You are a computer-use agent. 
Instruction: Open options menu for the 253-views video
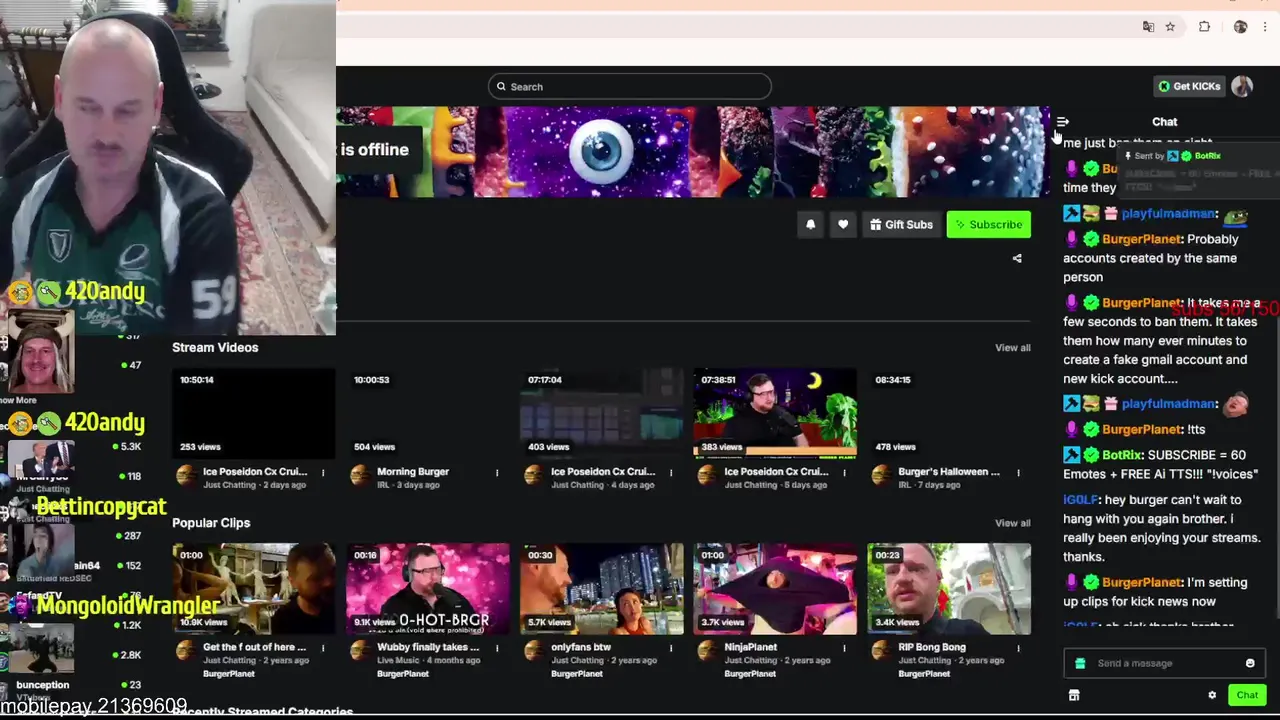(323, 473)
